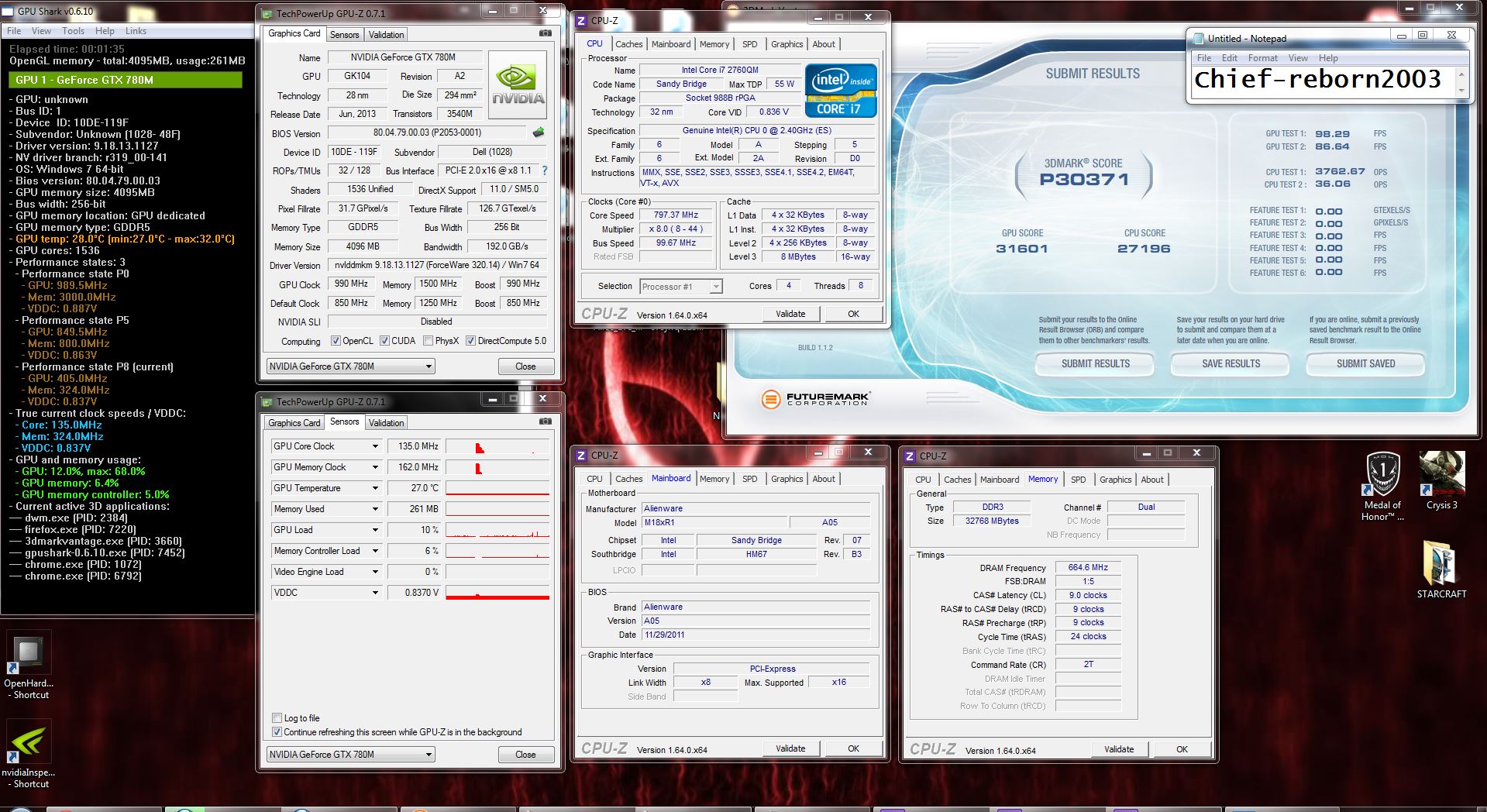Screen dimensions: 1487x812
Task: Click the GPU Shark title bar icon
Action: [x=9, y=11]
